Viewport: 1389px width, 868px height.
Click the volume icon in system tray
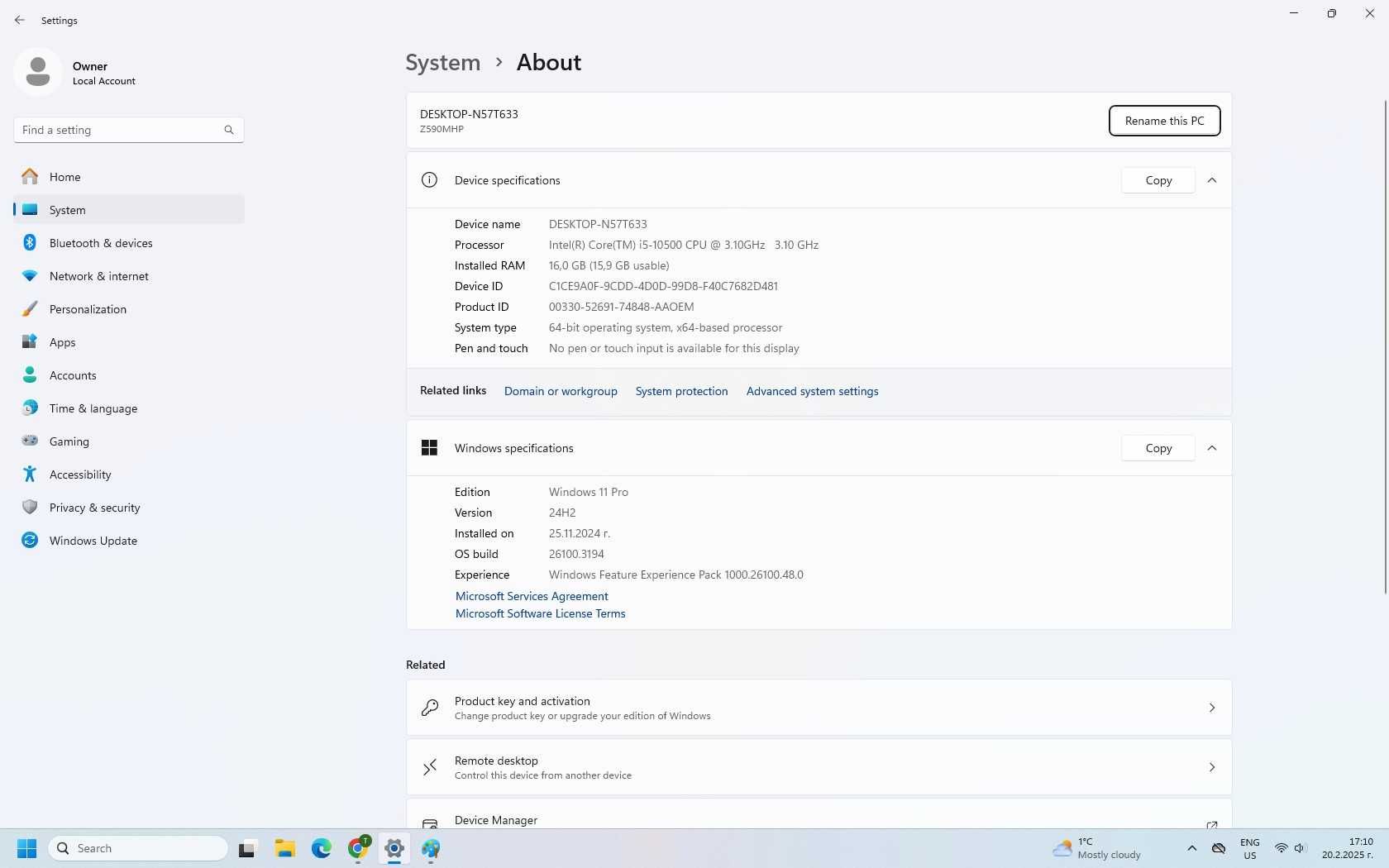1300,848
